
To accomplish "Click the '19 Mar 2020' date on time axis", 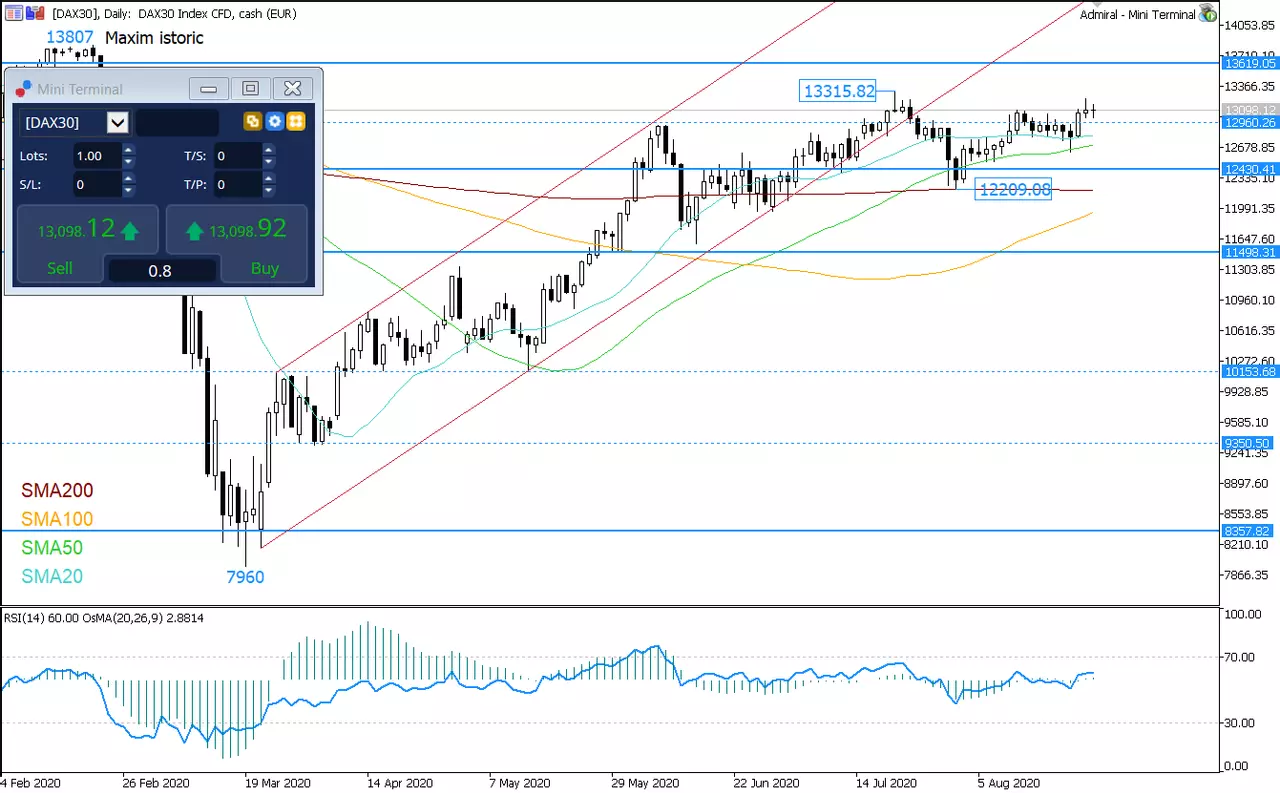I will [276, 783].
